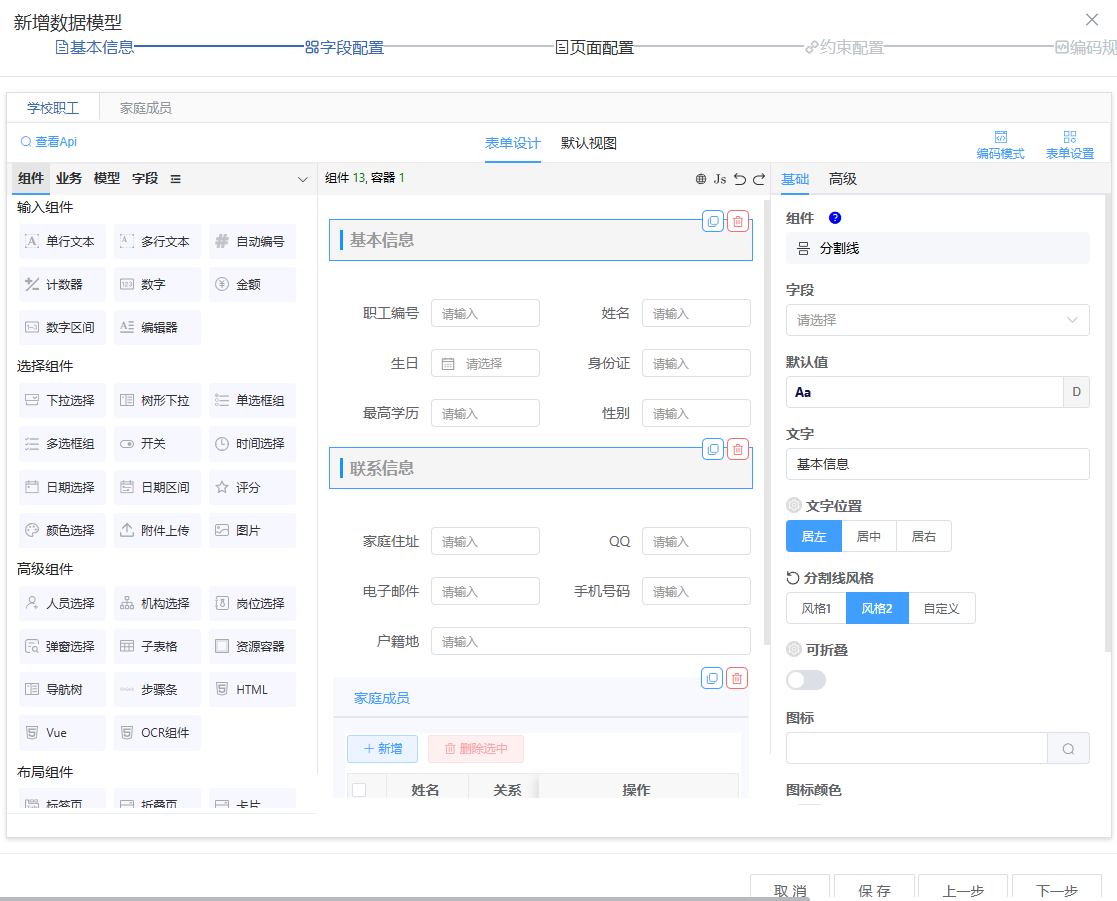Open 表单设置 from the top right
The image size is (1117, 901).
[x=1069, y=138]
